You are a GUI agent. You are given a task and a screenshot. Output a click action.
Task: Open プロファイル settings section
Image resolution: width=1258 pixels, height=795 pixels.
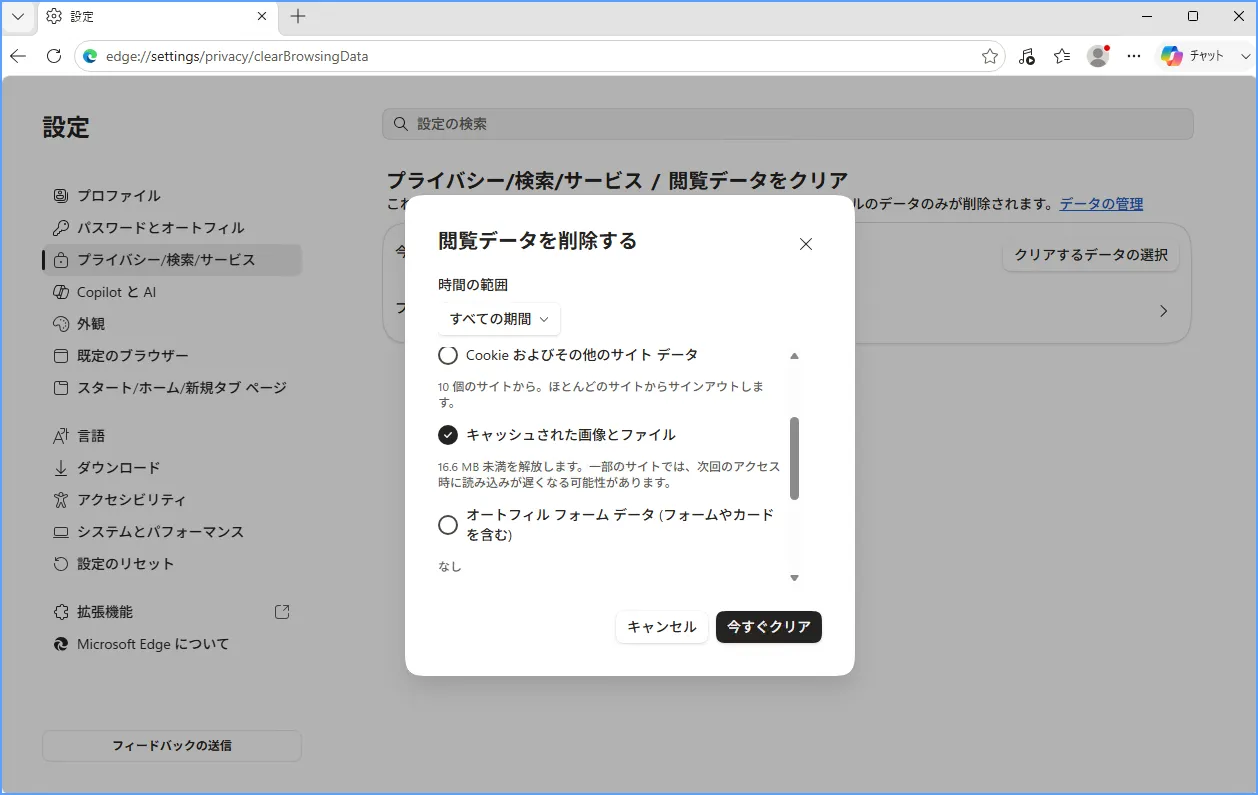(171, 196)
